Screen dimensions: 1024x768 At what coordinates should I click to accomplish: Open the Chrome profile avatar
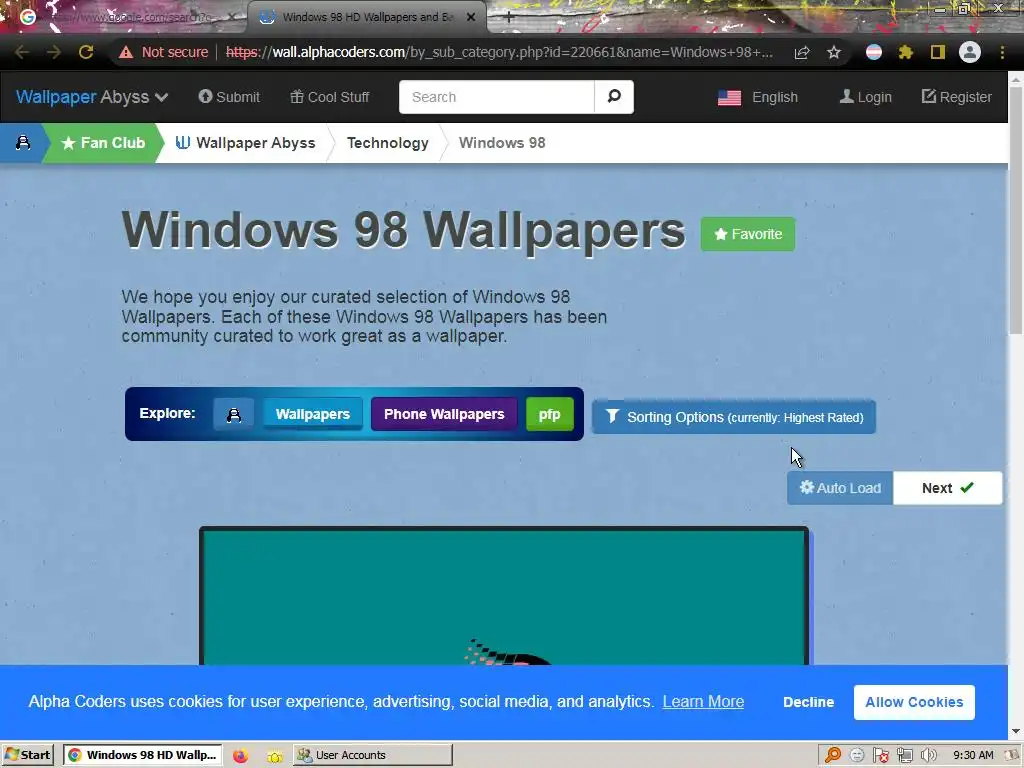(970, 52)
